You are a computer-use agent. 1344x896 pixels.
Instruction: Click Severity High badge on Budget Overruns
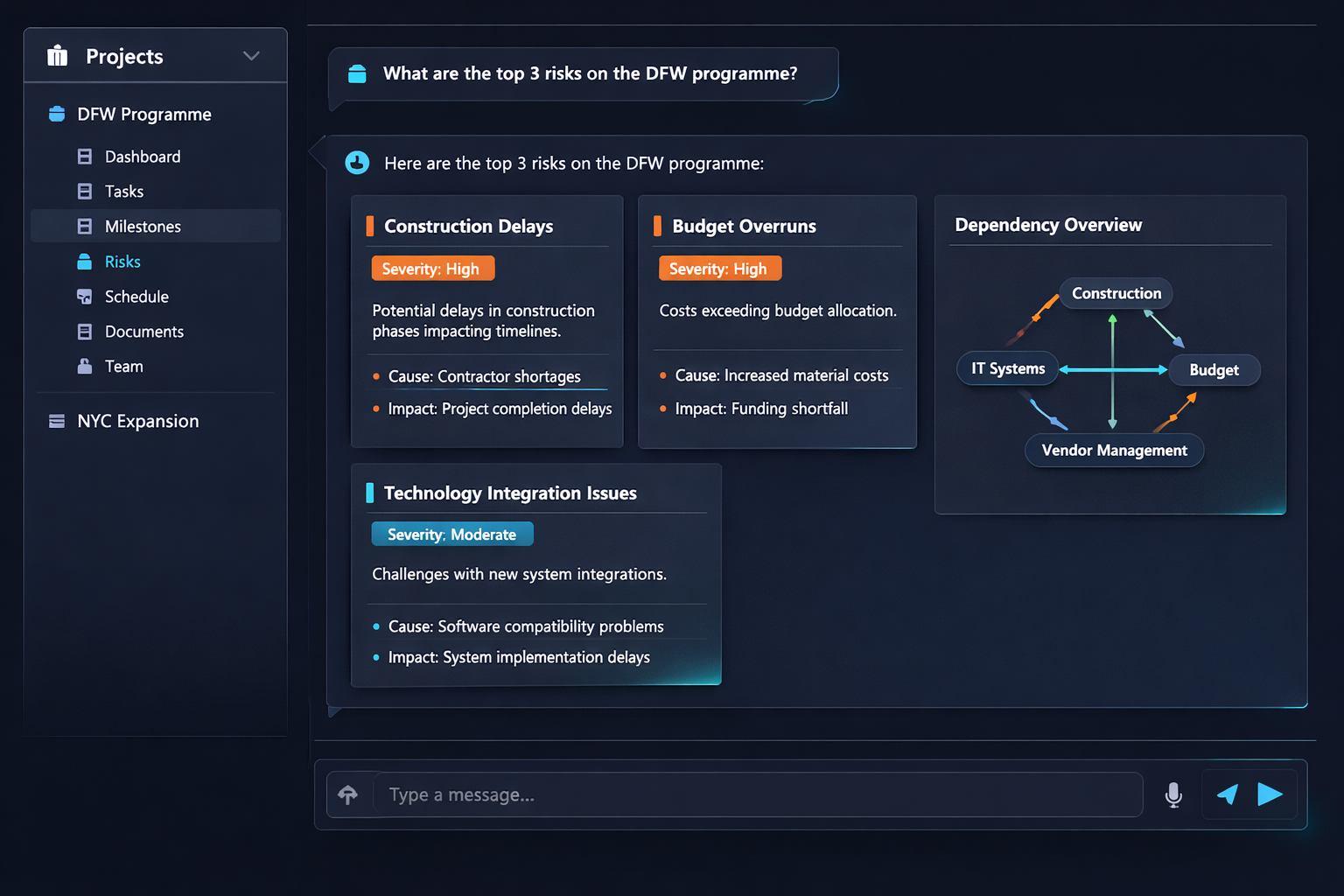pos(720,269)
